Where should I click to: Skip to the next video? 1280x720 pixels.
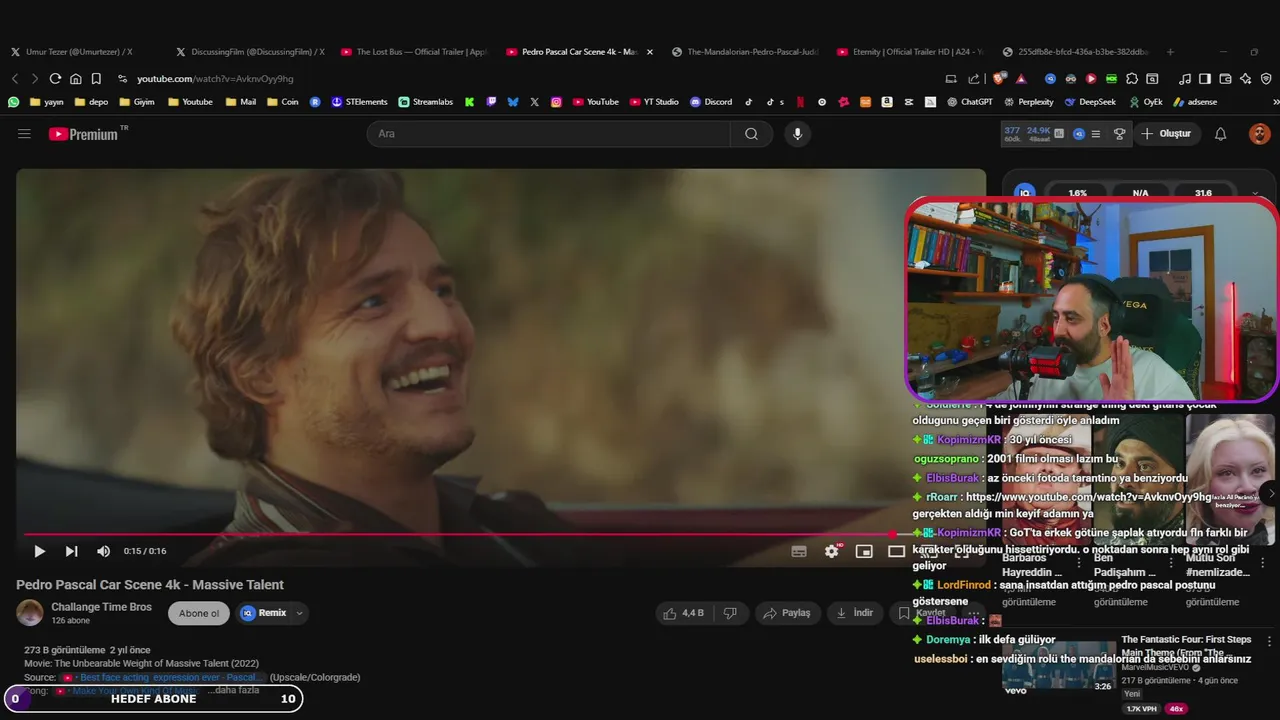coord(71,551)
